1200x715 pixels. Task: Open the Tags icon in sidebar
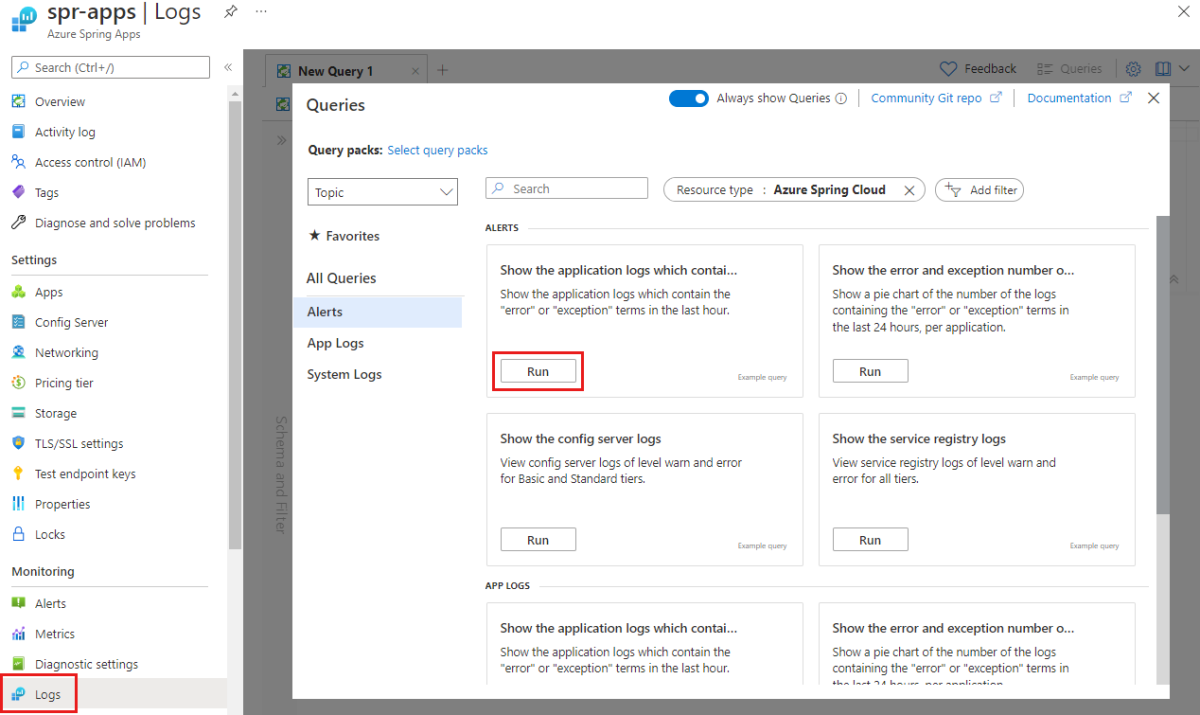(x=18, y=192)
